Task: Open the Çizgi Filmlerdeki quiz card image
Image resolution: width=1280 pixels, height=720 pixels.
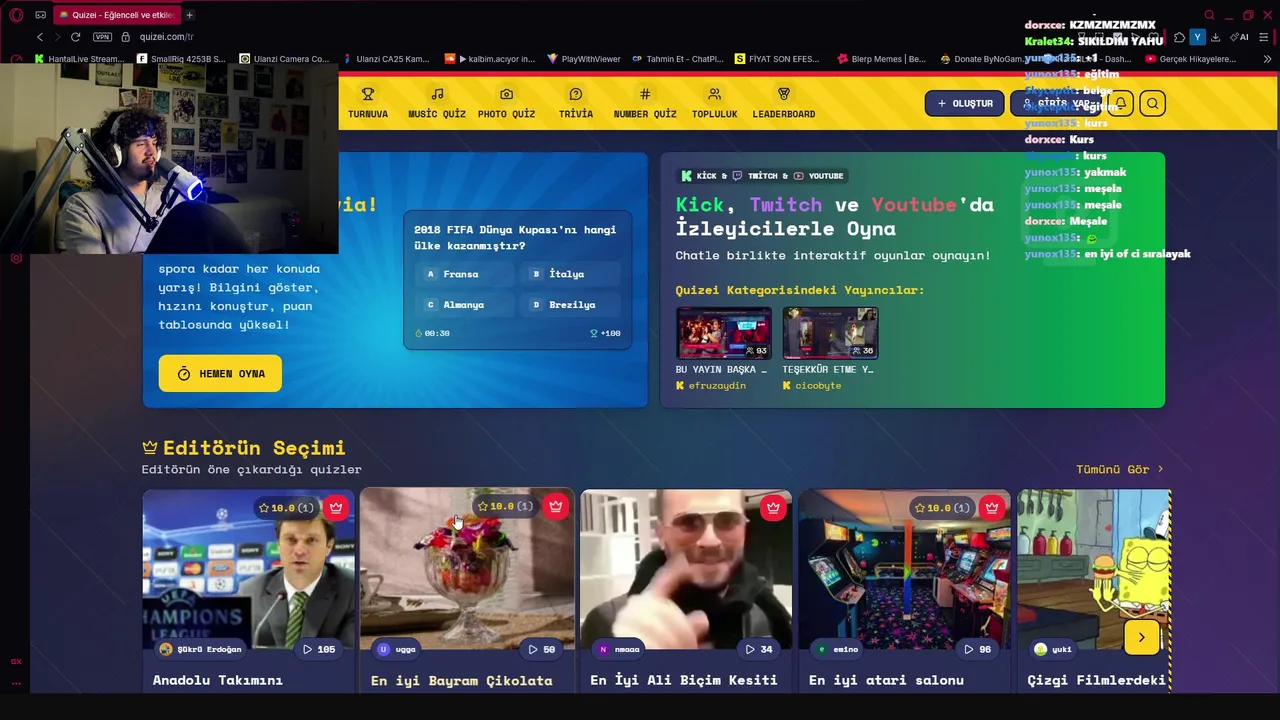Action: click(1094, 570)
